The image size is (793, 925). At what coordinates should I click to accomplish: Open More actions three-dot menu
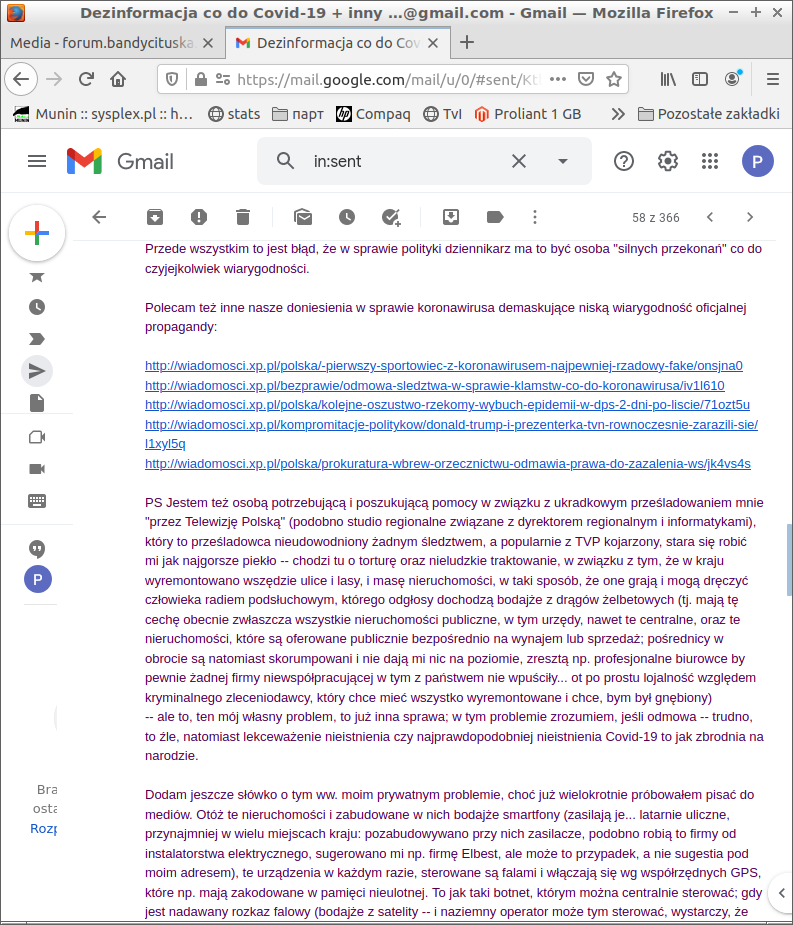(535, 217)
